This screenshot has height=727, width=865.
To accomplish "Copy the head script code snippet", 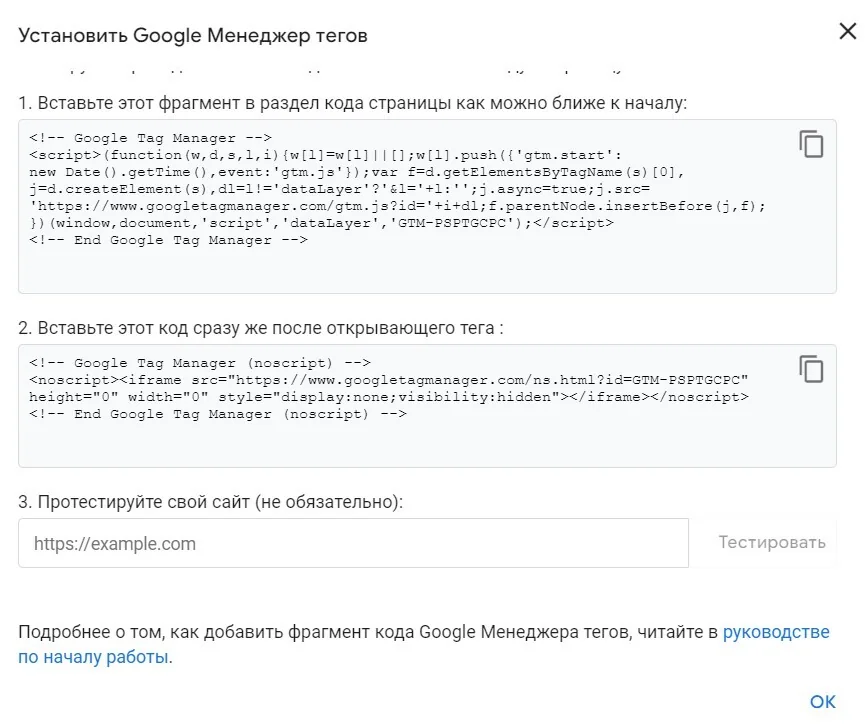I will point(811,144).
